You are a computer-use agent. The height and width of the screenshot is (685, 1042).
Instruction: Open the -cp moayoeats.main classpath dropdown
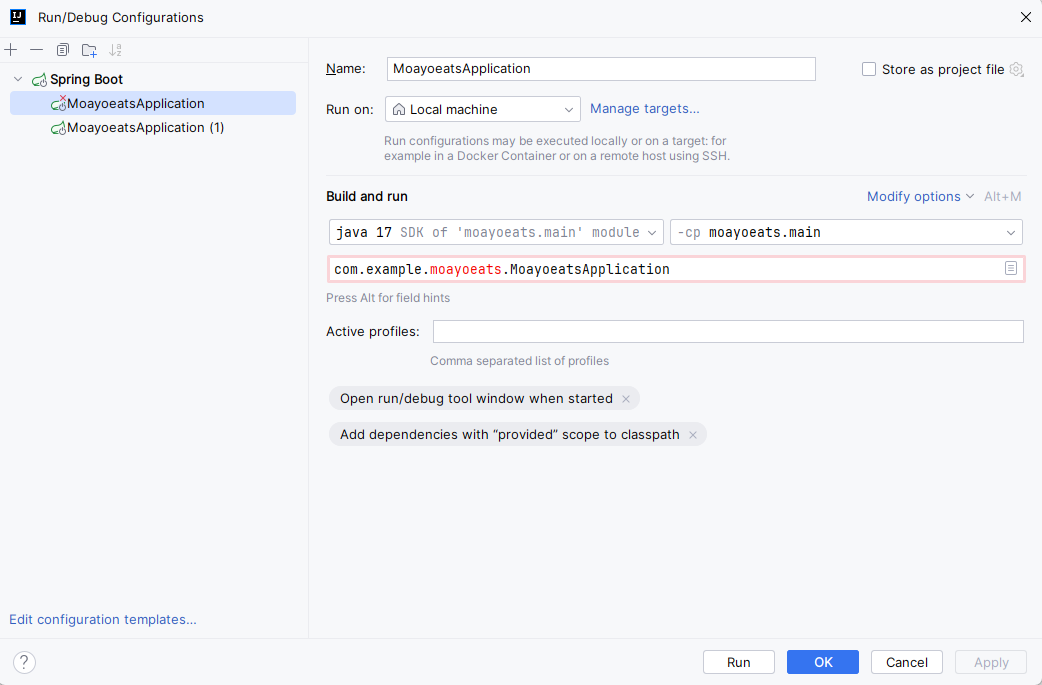[x=846, y=233]
